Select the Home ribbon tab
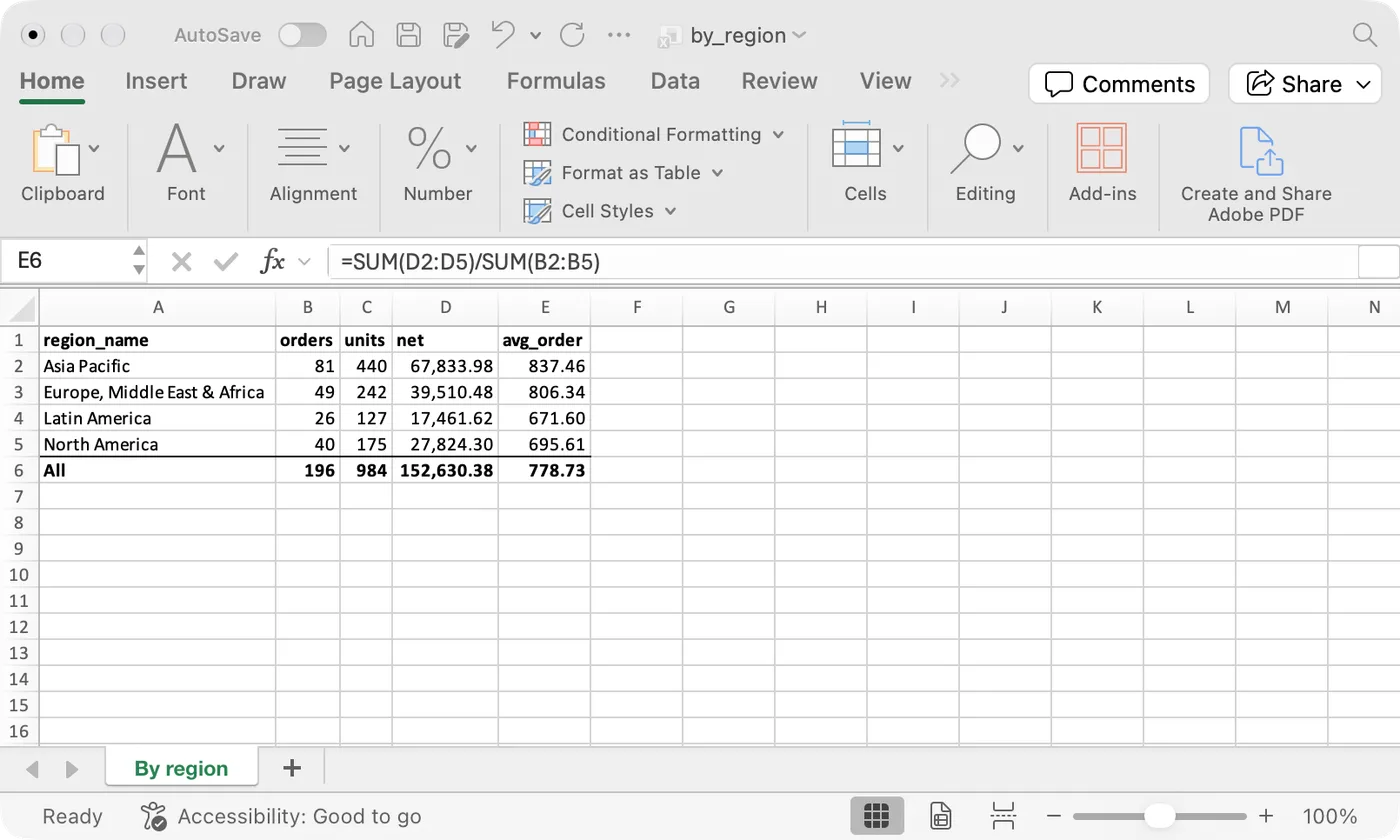This screenshot has height=840, width=1400. click(x=52, y=81)
